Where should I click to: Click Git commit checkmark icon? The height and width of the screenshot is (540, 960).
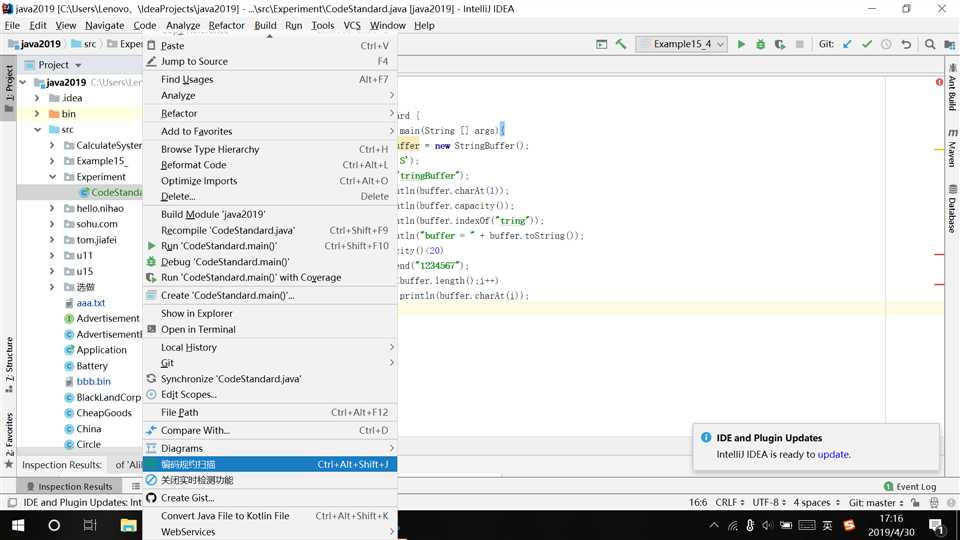867,44
